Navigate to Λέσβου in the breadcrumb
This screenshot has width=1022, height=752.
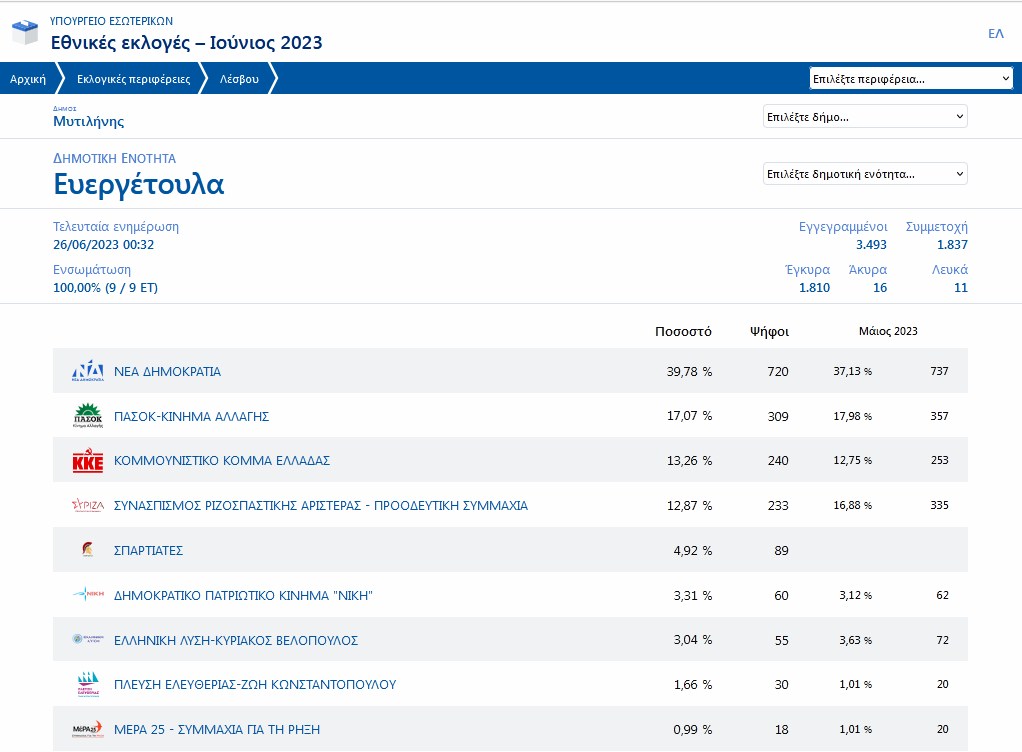coord(239,79)
